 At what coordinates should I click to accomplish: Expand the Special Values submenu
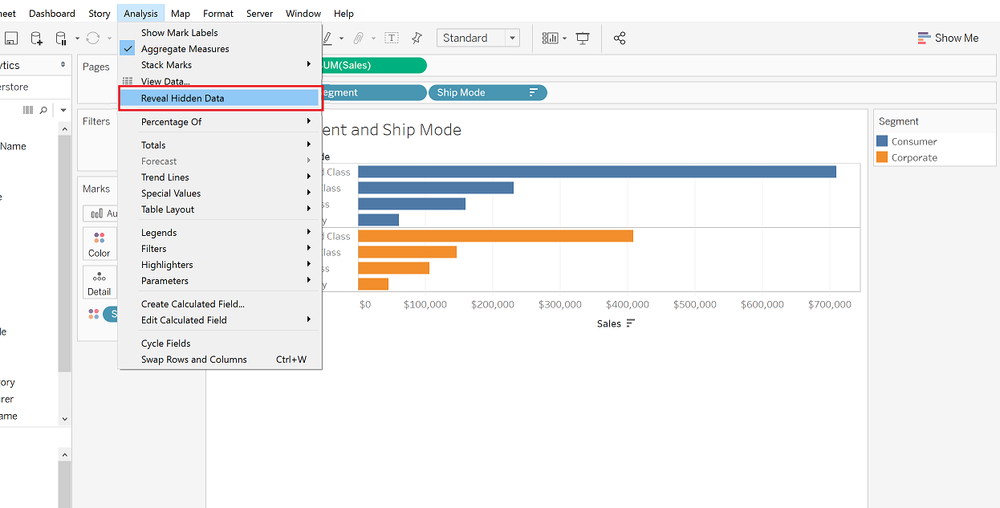(220, 193)
